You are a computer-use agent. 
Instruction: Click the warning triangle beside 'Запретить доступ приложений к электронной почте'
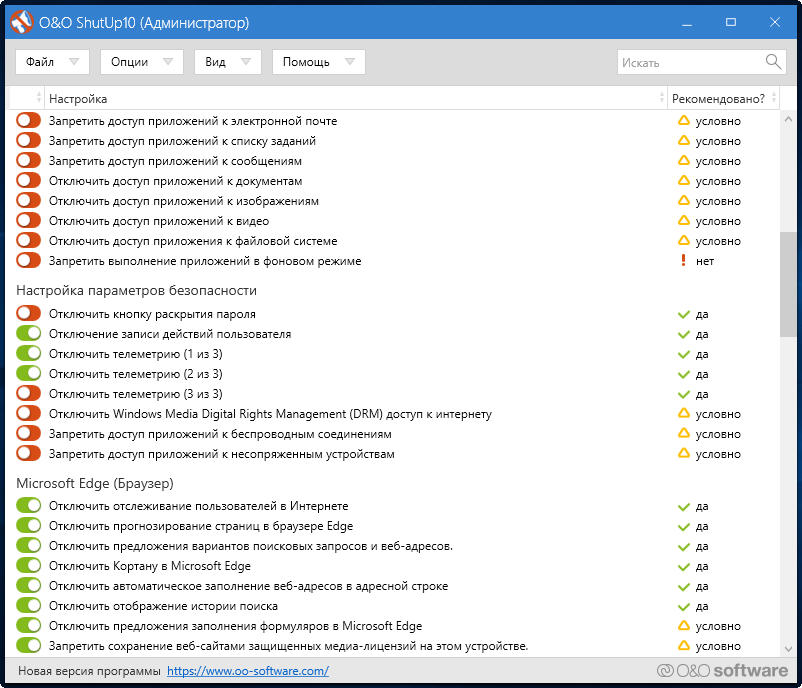tap(683, 121)
